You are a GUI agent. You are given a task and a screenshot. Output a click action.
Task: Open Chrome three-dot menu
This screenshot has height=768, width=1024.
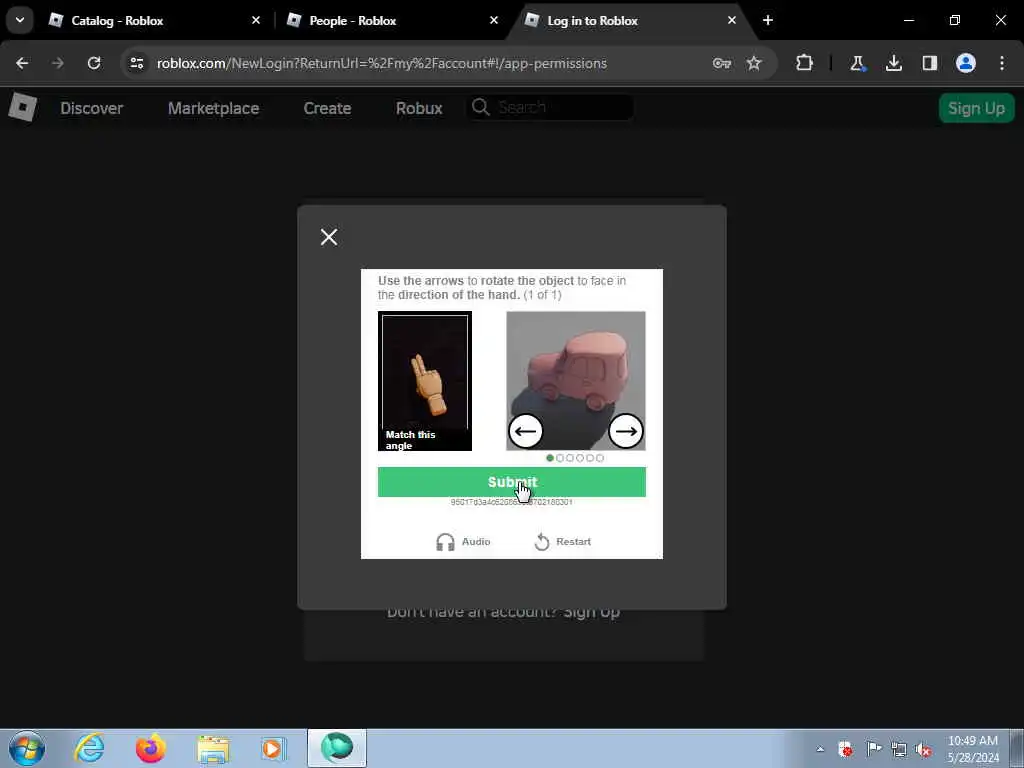(1002, 63)
